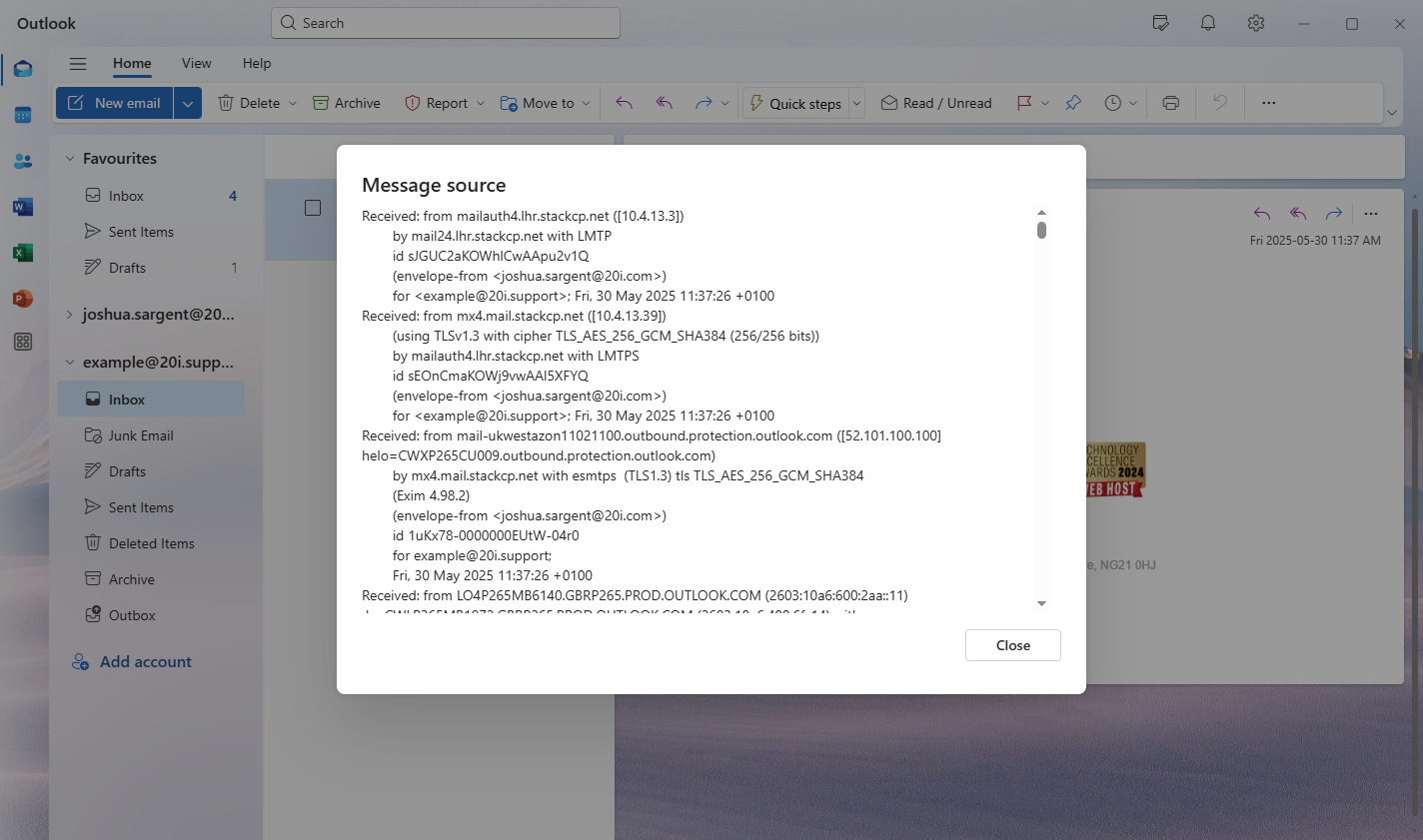This screenshot has height=840, width=1423.
Task: Open Favourites Sent Items folder
Action: [152, 232]
